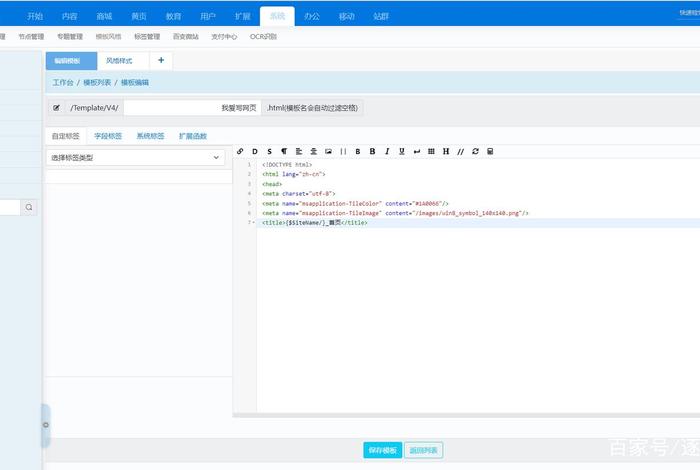Select the 扩展函数 tab
Viewport: 700px width, 470px height.
193,136
